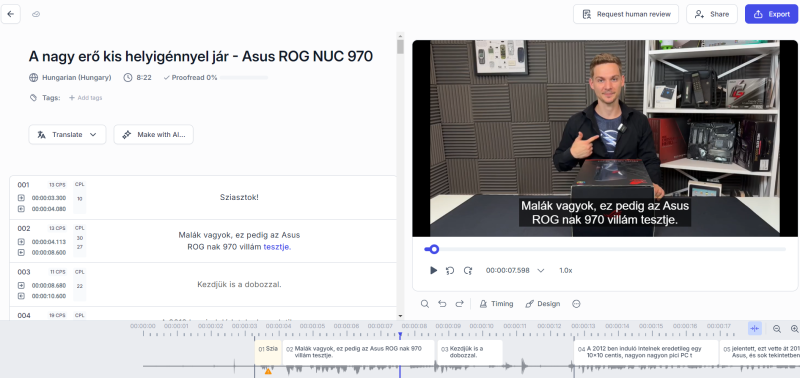
Task: Undo the last edit
Action: [x=442, y=304]
